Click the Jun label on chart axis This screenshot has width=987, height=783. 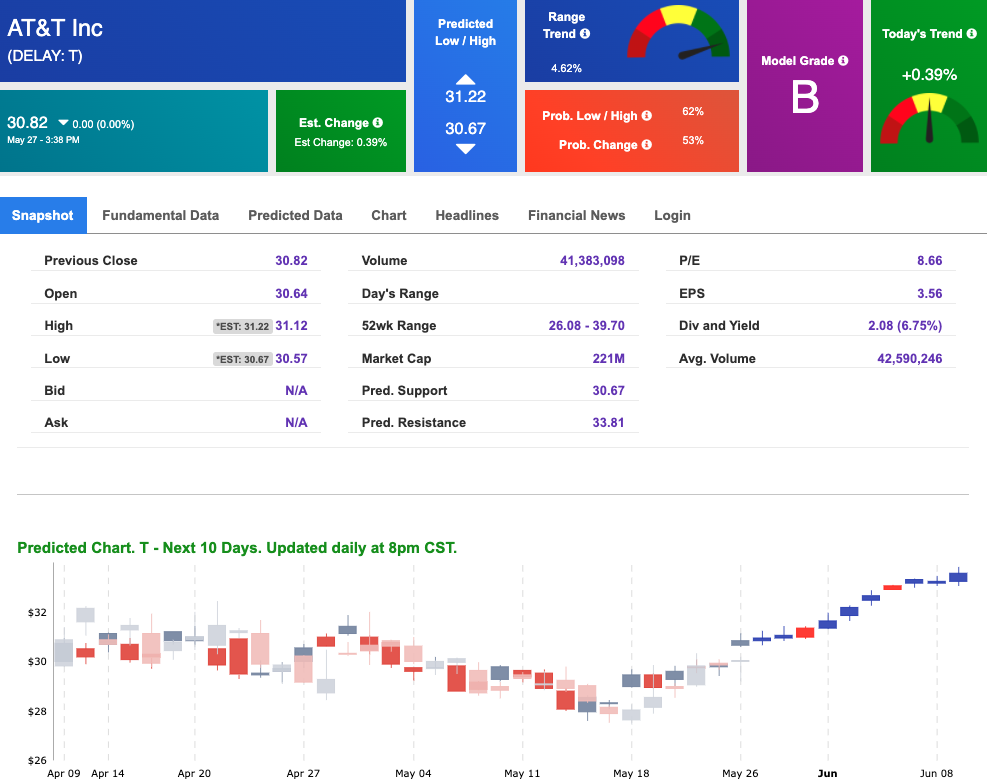click(827, 773)
